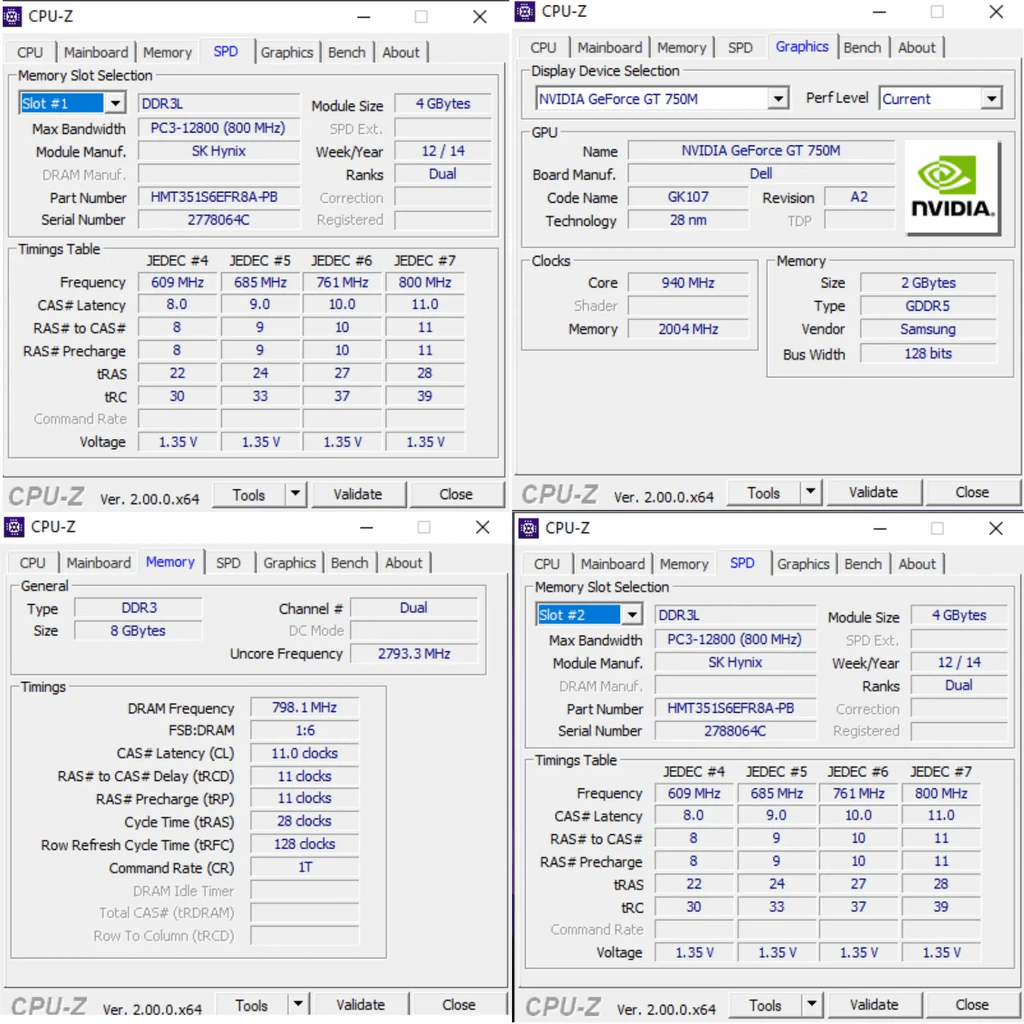Click memory Size 8 GBytes value

[x=138, y=631]
